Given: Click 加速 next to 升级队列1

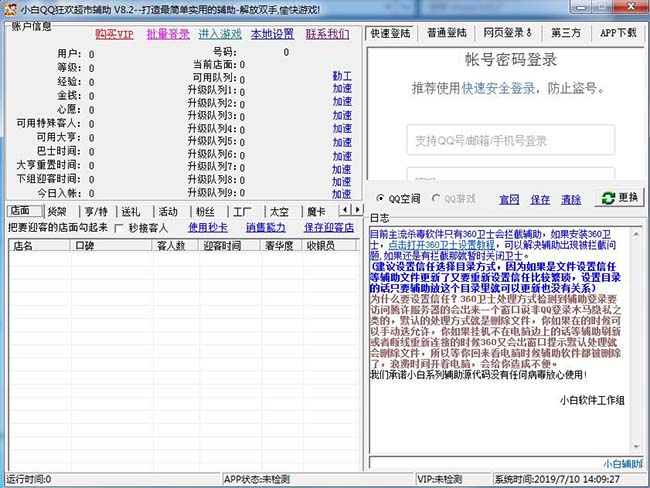Looking at the screenshot, I should tap(342, 88).
